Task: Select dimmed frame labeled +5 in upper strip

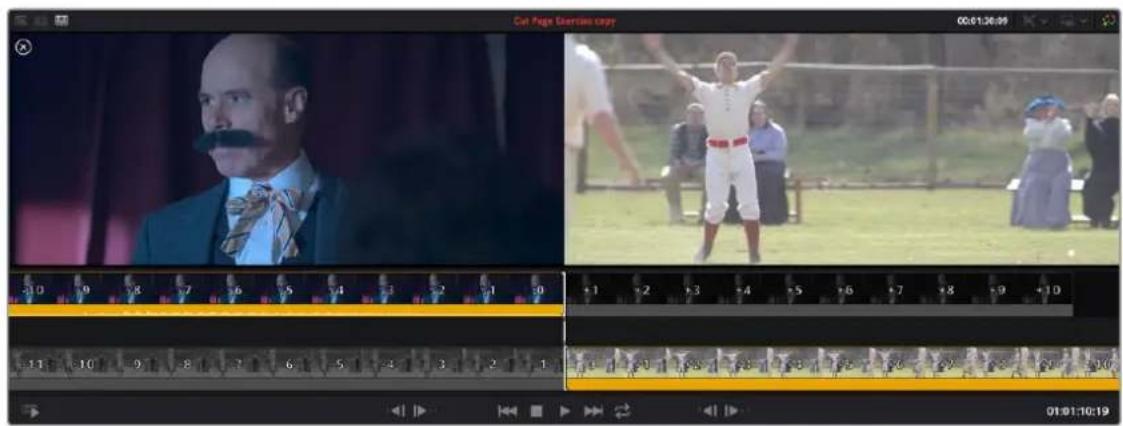Action: (x=794, y=289)
